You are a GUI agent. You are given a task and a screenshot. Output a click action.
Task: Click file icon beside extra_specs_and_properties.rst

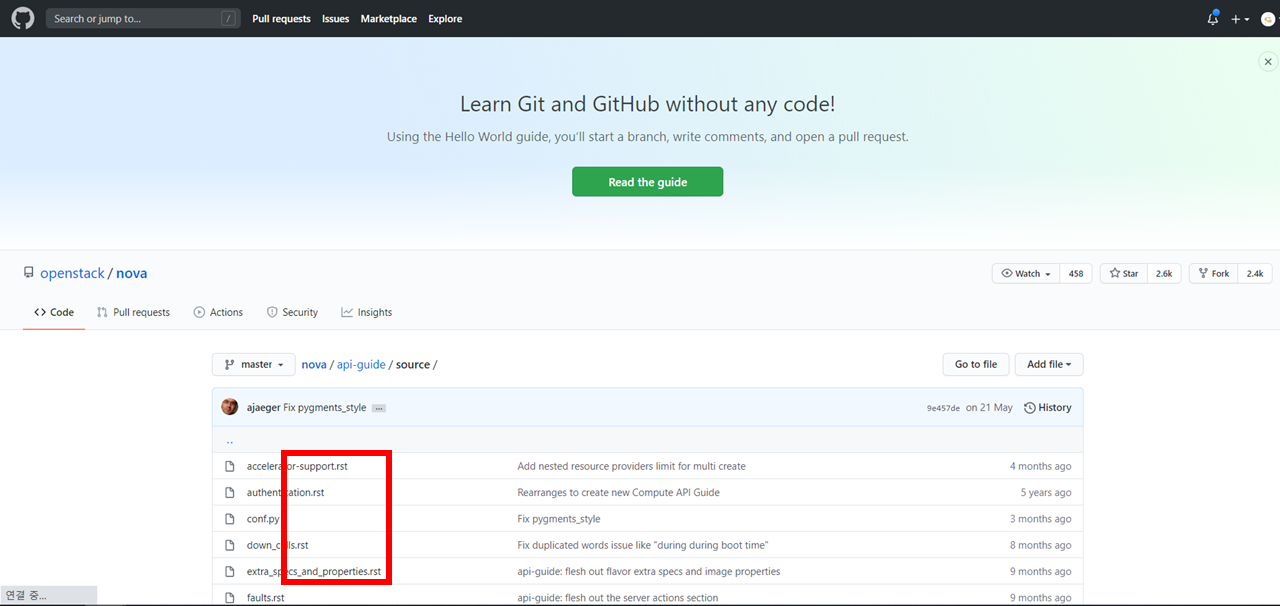pyautogui.click(x=229, y=572)
